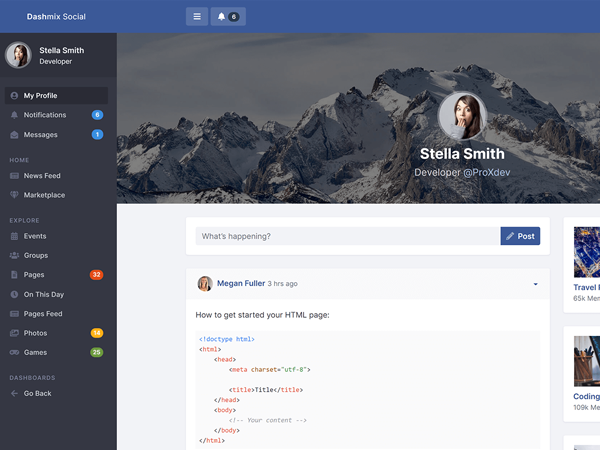Viewport: 600px width, 450px height.
Task: Open the Travel group link
Action: click(586, 287)
